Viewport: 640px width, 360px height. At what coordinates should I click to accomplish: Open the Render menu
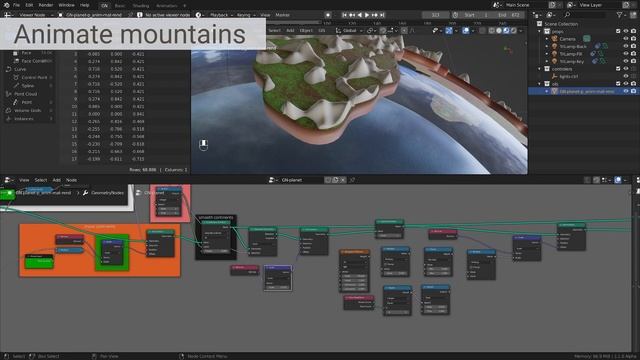(x=46, y=5)
